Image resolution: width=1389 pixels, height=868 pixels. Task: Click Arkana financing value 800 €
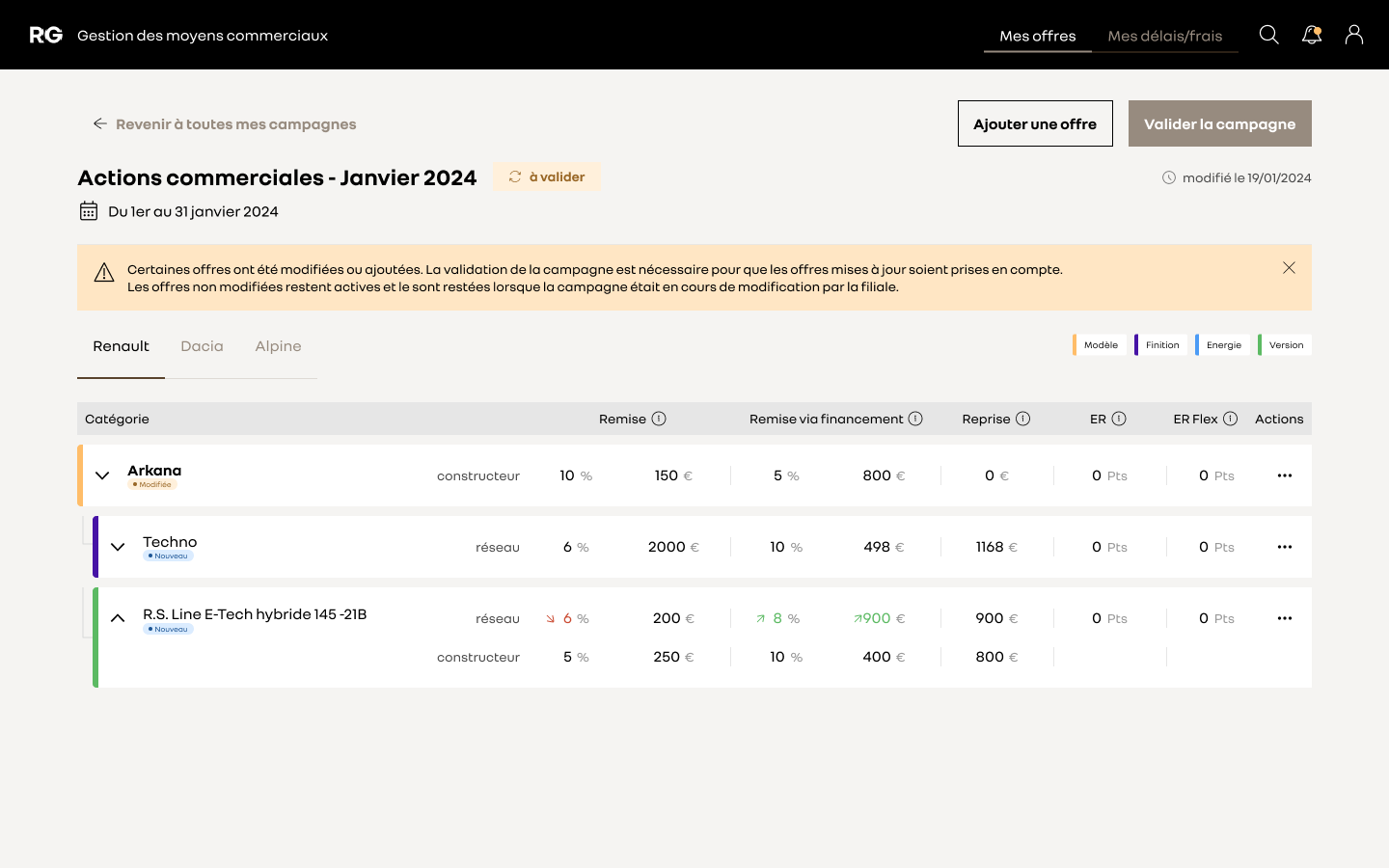point(884,475)
